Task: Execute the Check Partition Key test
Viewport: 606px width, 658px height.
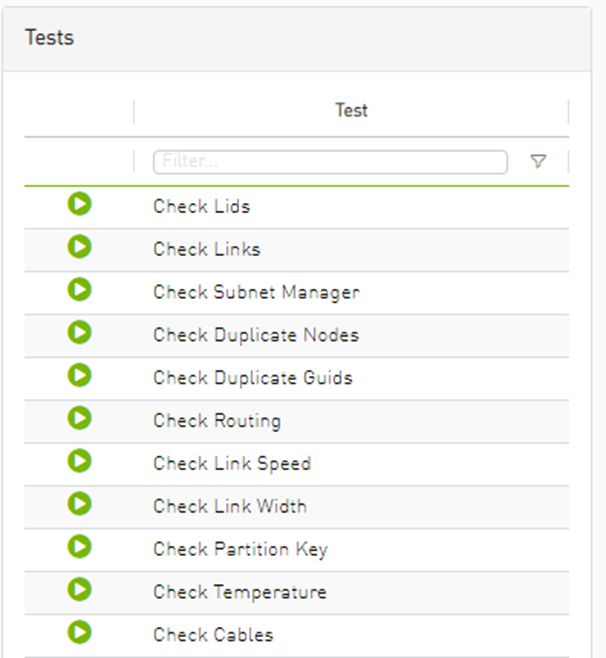Action: [x=79, y=547]
